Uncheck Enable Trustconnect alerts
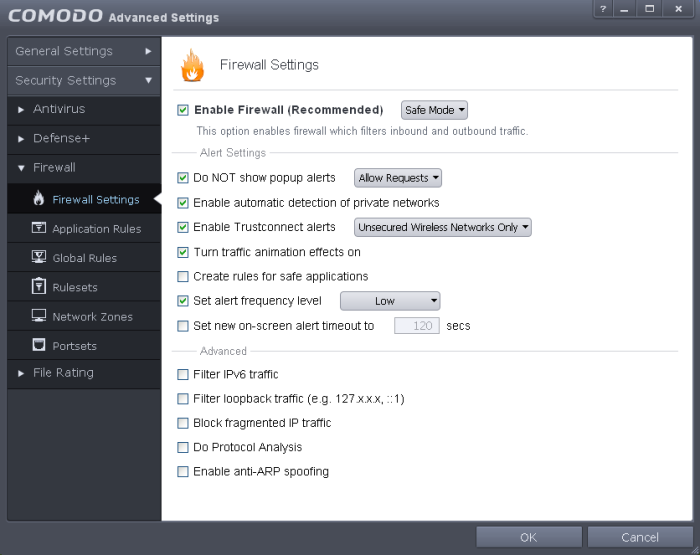 click(183, 227)
